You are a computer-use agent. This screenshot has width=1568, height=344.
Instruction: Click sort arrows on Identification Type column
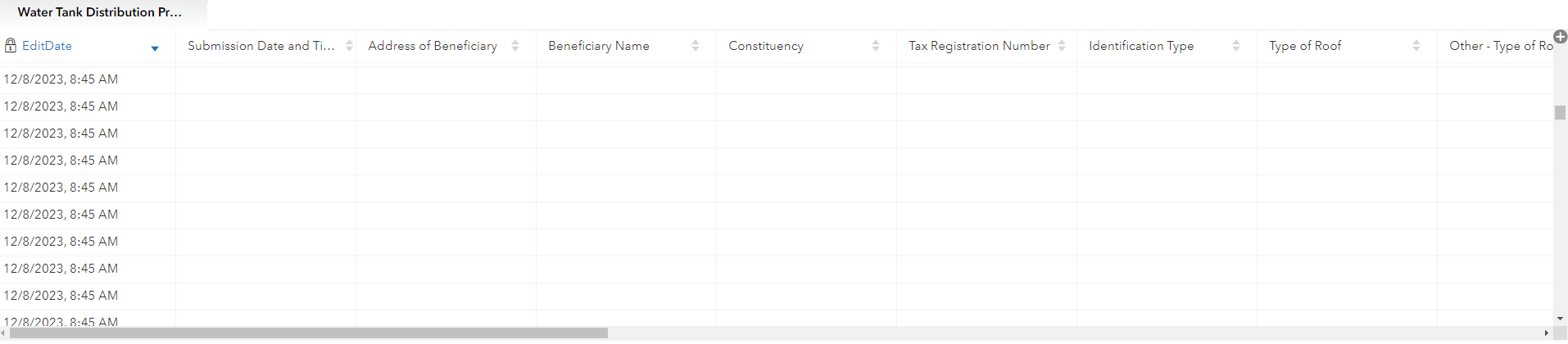[x=1236, y=46]
